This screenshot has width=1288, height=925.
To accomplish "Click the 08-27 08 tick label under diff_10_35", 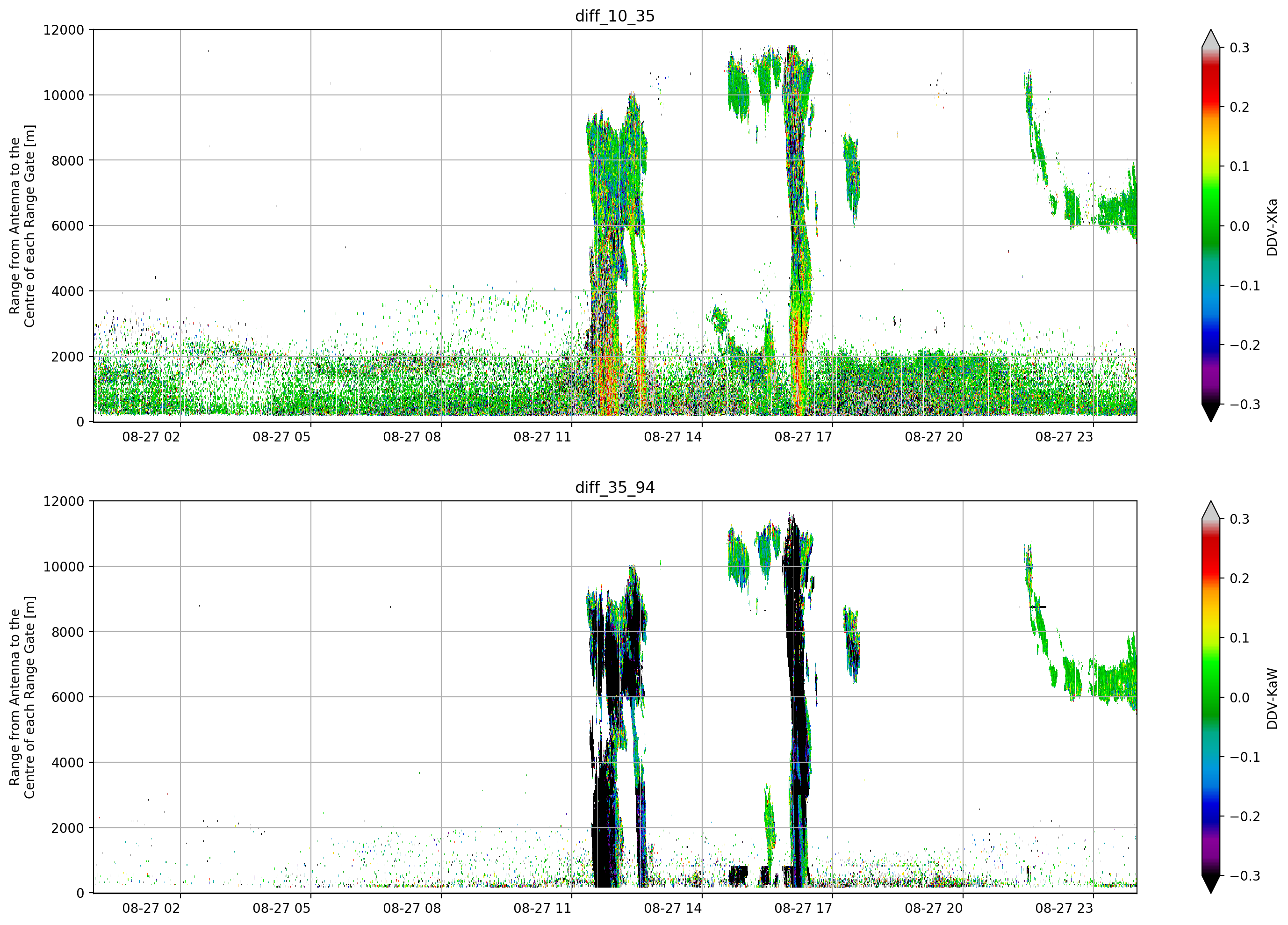I will [x=412, y=437].
